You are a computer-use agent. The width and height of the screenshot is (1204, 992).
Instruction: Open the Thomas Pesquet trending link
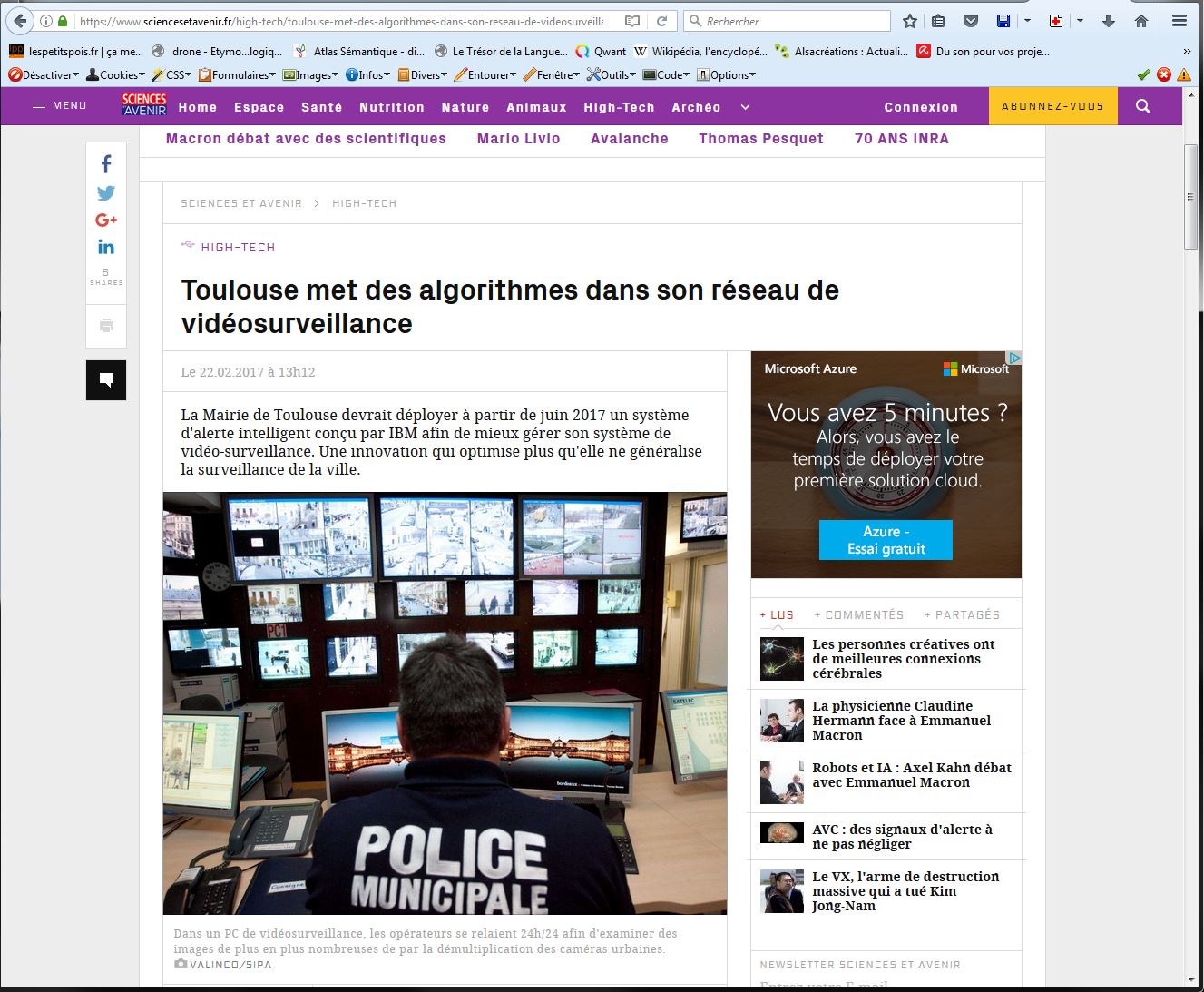click(760, 139)
